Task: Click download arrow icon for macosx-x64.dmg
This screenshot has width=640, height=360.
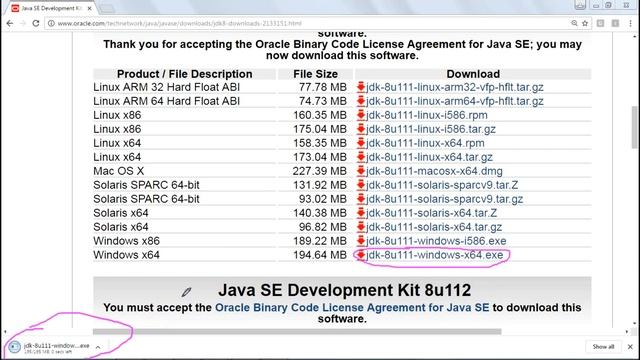Action: (360, 171)
